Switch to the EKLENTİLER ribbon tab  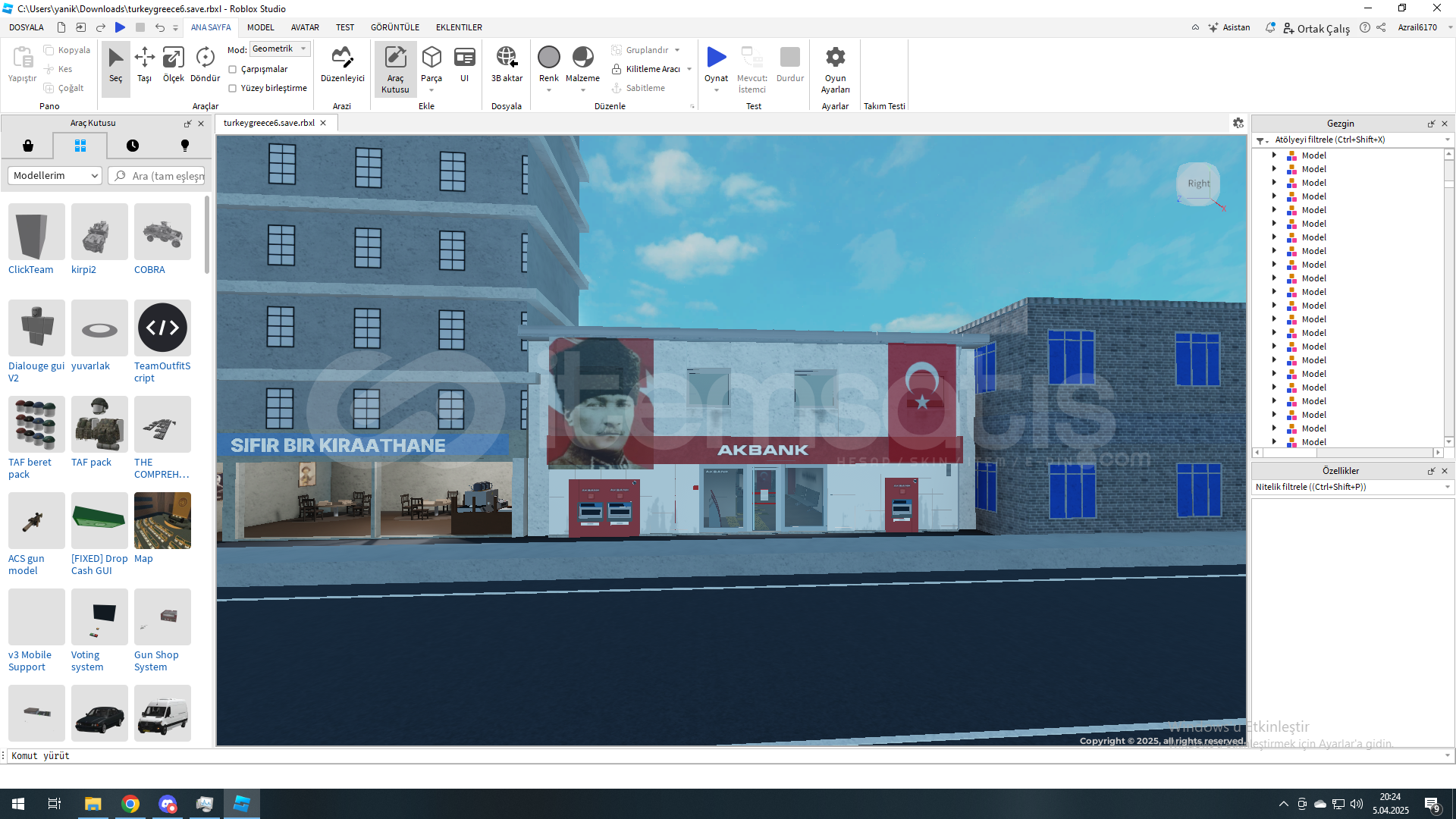(459, 27)
